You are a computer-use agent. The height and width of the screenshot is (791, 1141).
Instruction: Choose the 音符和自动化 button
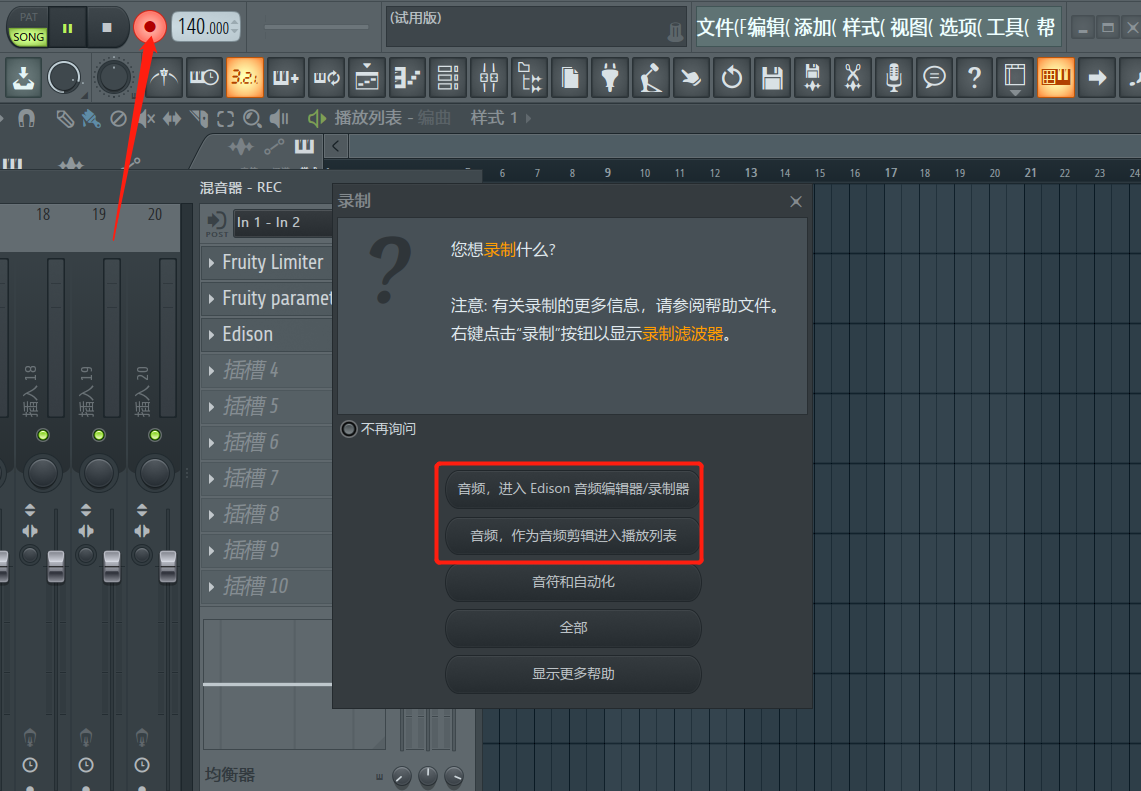point(573,582)
